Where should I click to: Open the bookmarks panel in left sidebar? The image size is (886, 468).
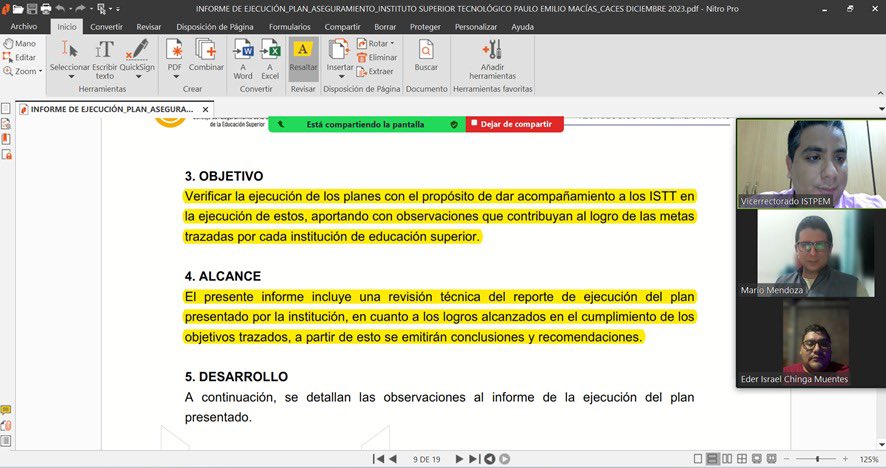tap(6, 138)
